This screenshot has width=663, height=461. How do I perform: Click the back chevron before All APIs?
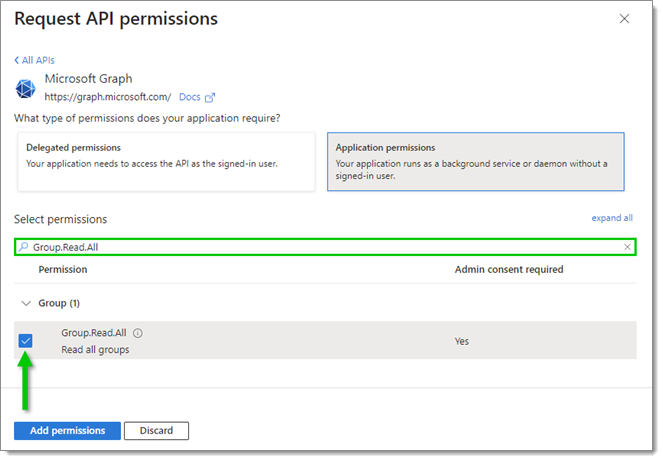[17, 60]
